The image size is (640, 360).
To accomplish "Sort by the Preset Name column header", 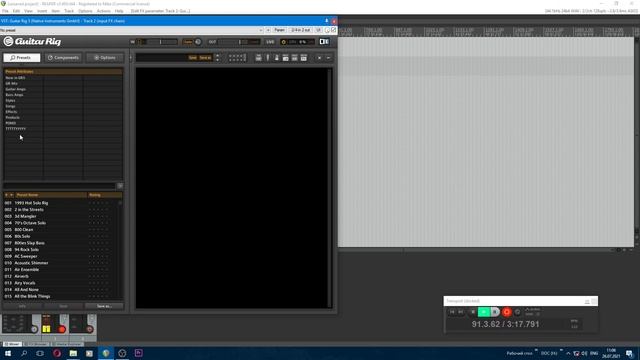I will click(x=51, y=195).
